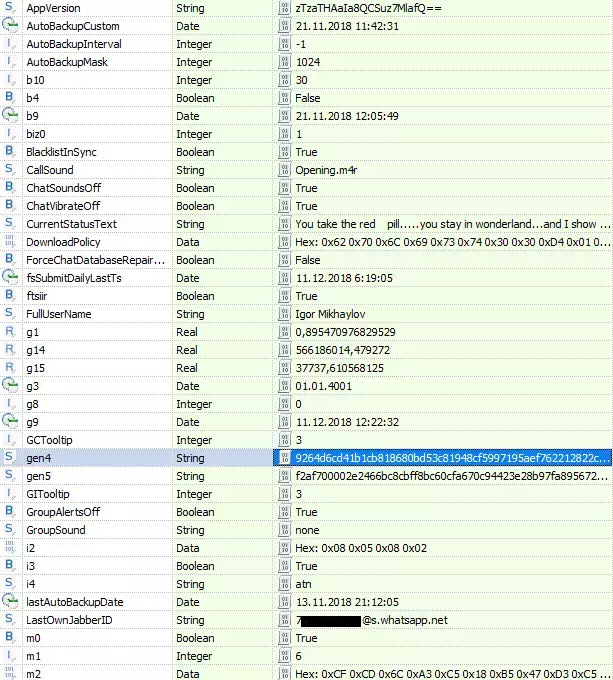Click the value icon next to atn
The image size is (613, 680).
(x=284, y=584)
